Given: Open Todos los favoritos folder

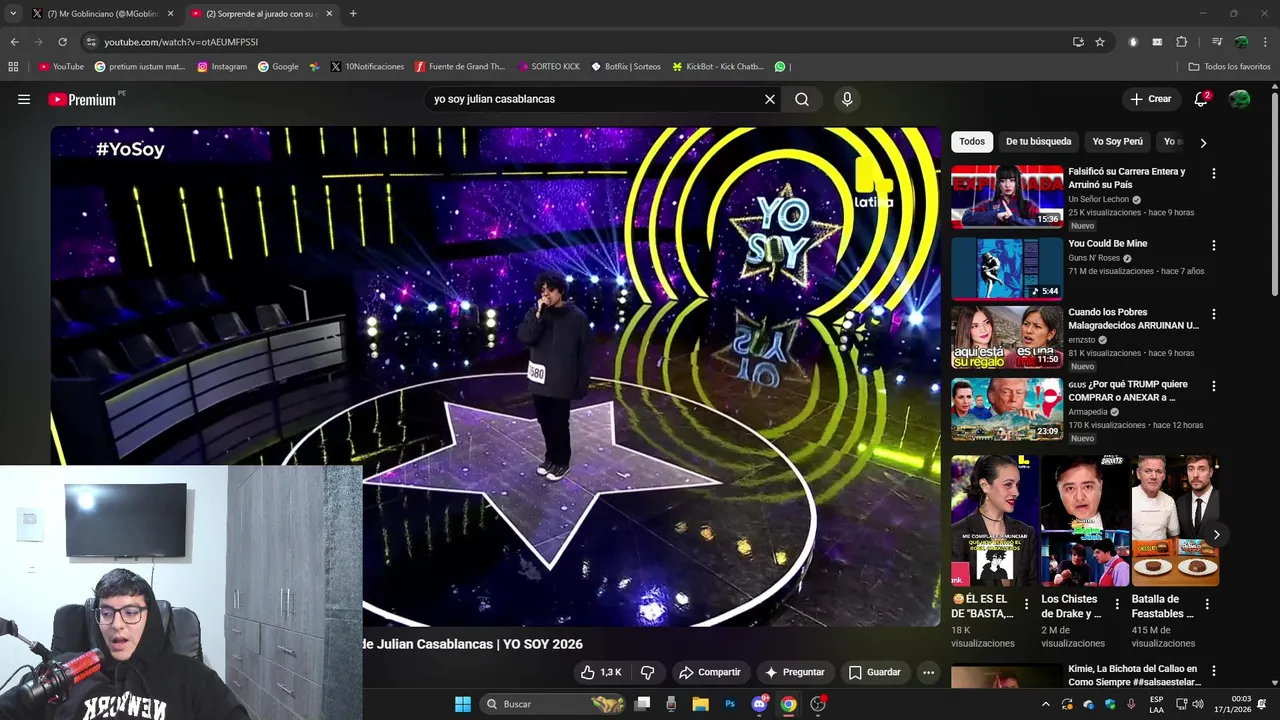Looking at the screenshot, I should tap(1229, 67).
